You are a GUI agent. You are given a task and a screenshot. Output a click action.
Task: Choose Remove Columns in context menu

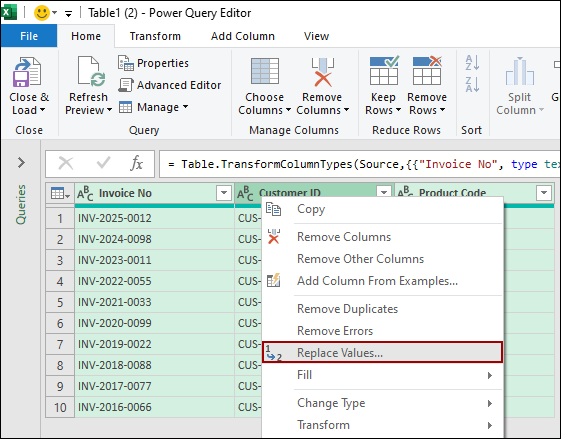(x=382, y=237)
